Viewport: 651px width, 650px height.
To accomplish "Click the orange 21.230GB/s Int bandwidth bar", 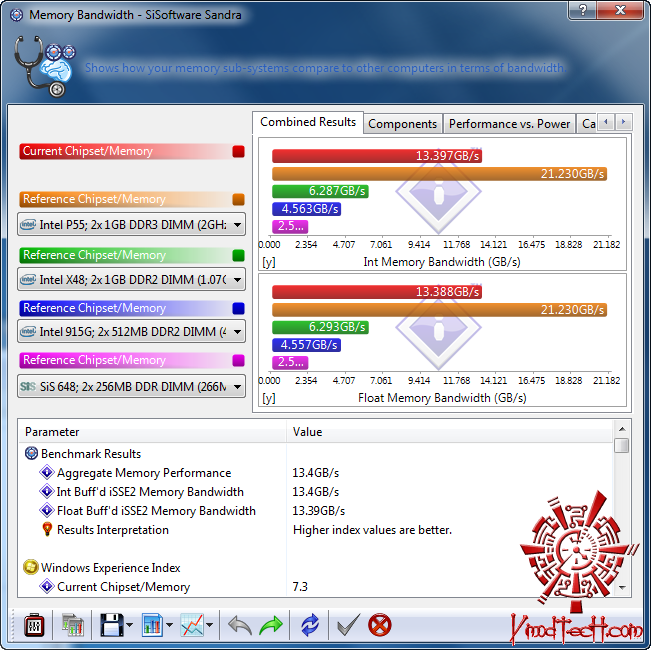I will click(439, 174).
